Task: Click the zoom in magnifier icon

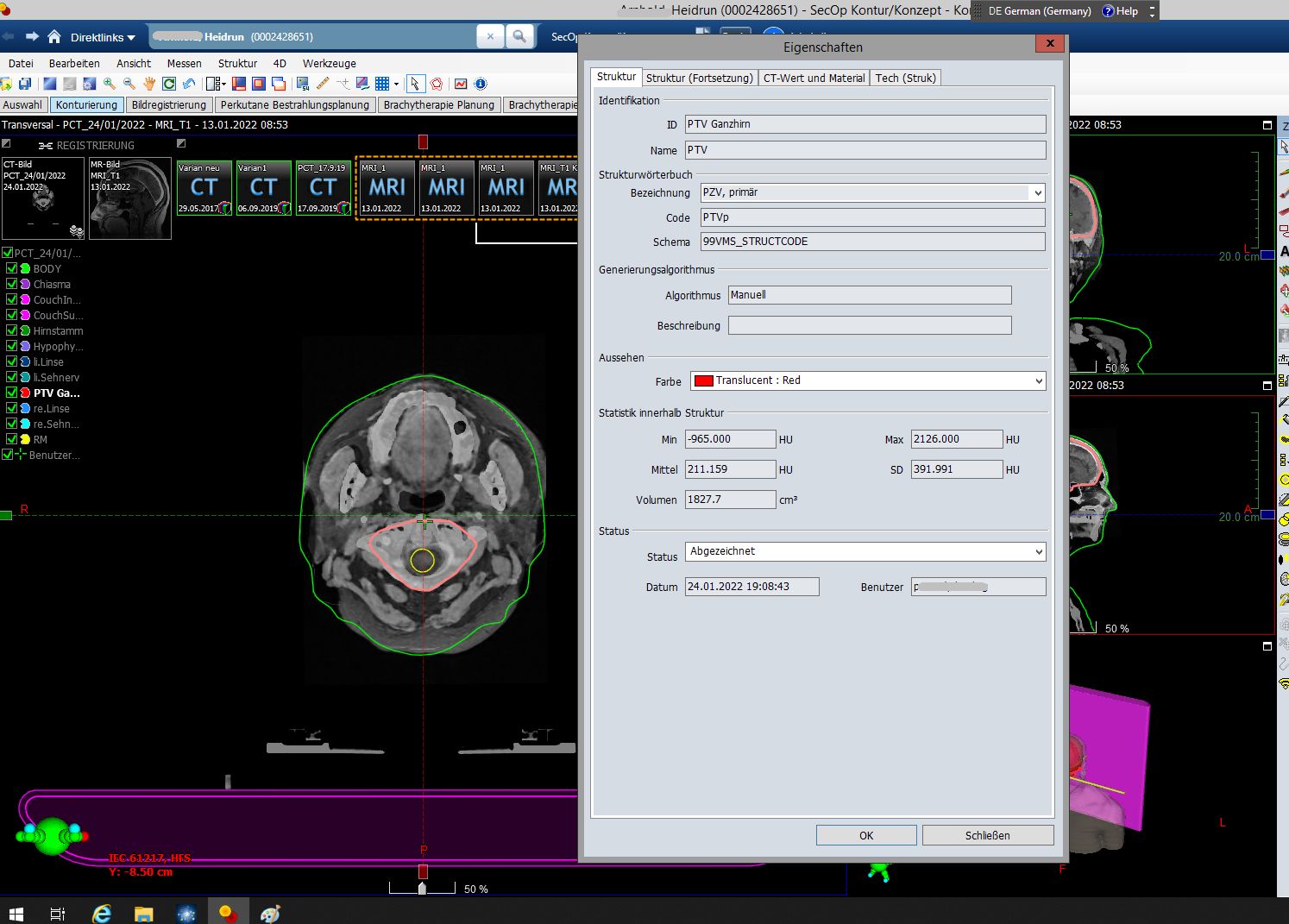Action: (110, 84)
